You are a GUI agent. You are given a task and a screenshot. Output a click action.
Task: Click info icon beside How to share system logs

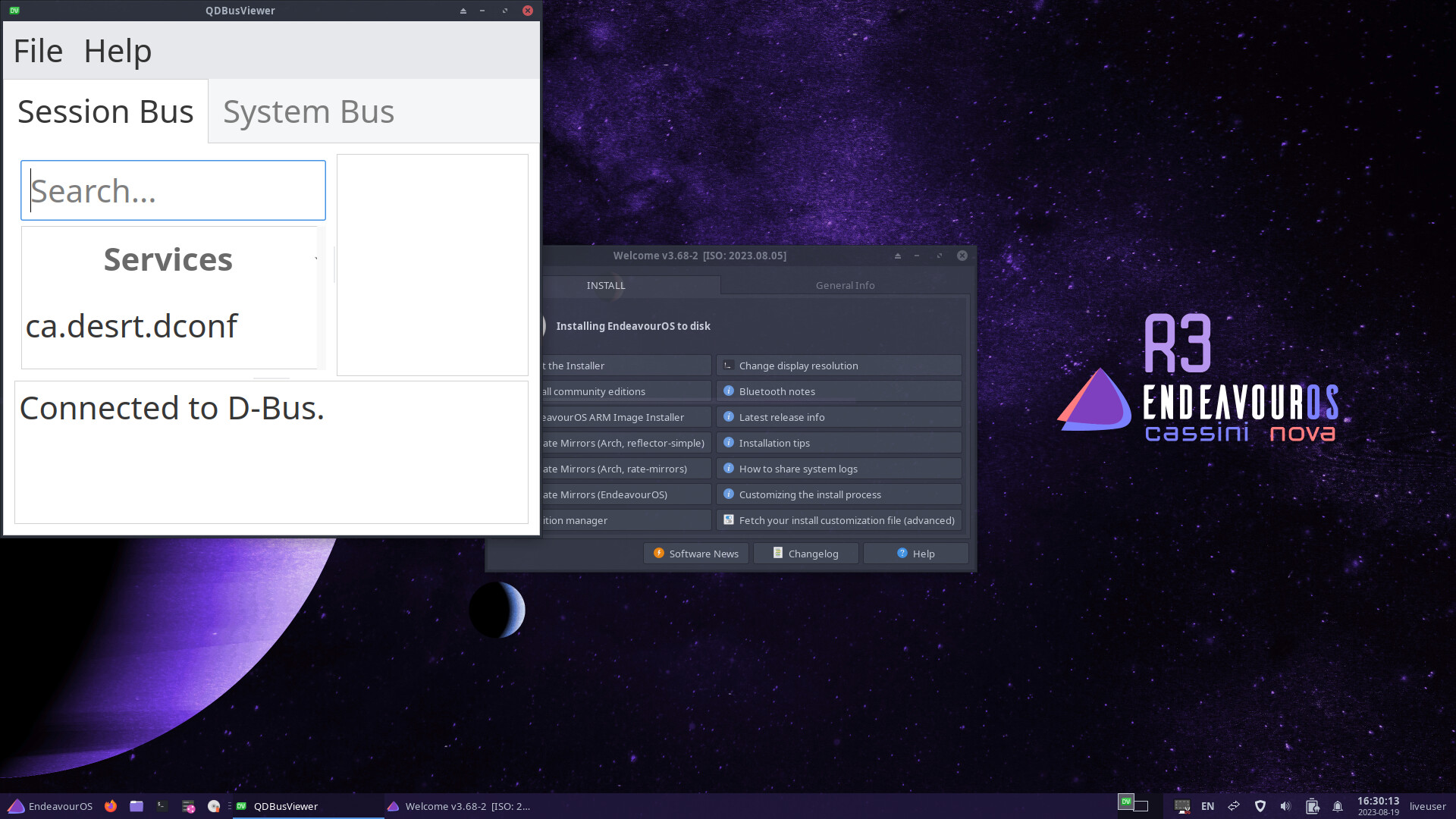point(728,468)
